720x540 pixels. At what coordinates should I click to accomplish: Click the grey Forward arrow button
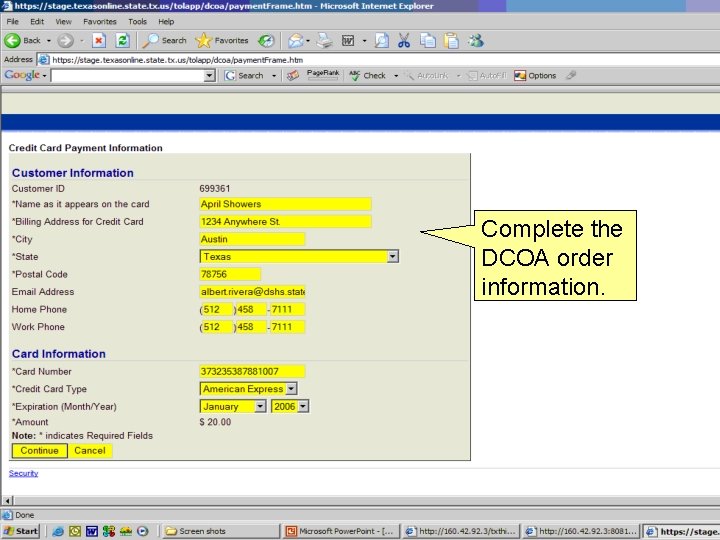pos(65,40)
